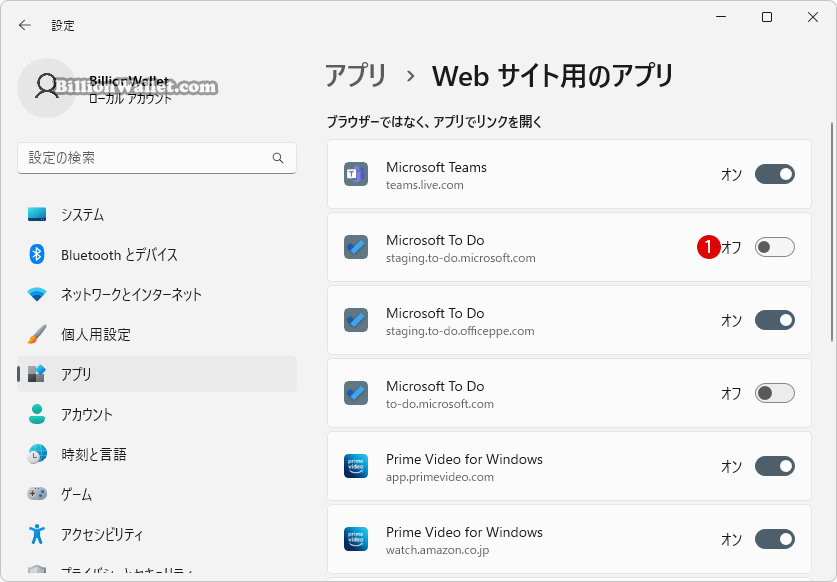The height and width of the screenshot is (582, 837).
Task: Maximize the Settings window
Action: pyautogui.click(x=767, y=17)
